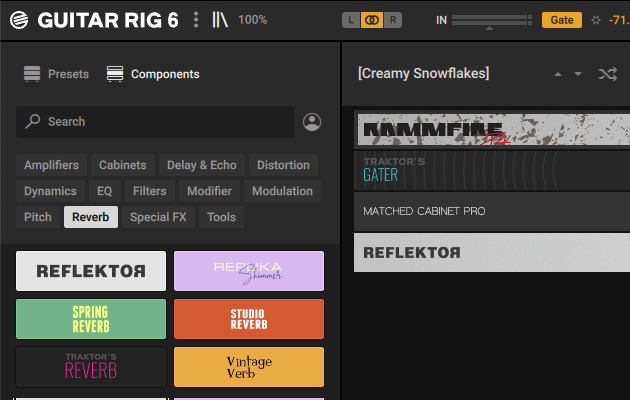This screenshot has width=630, height=400.
Task: Select the Studio Reverb component tile
Action: pyautogui.click(x=249, y=319)
